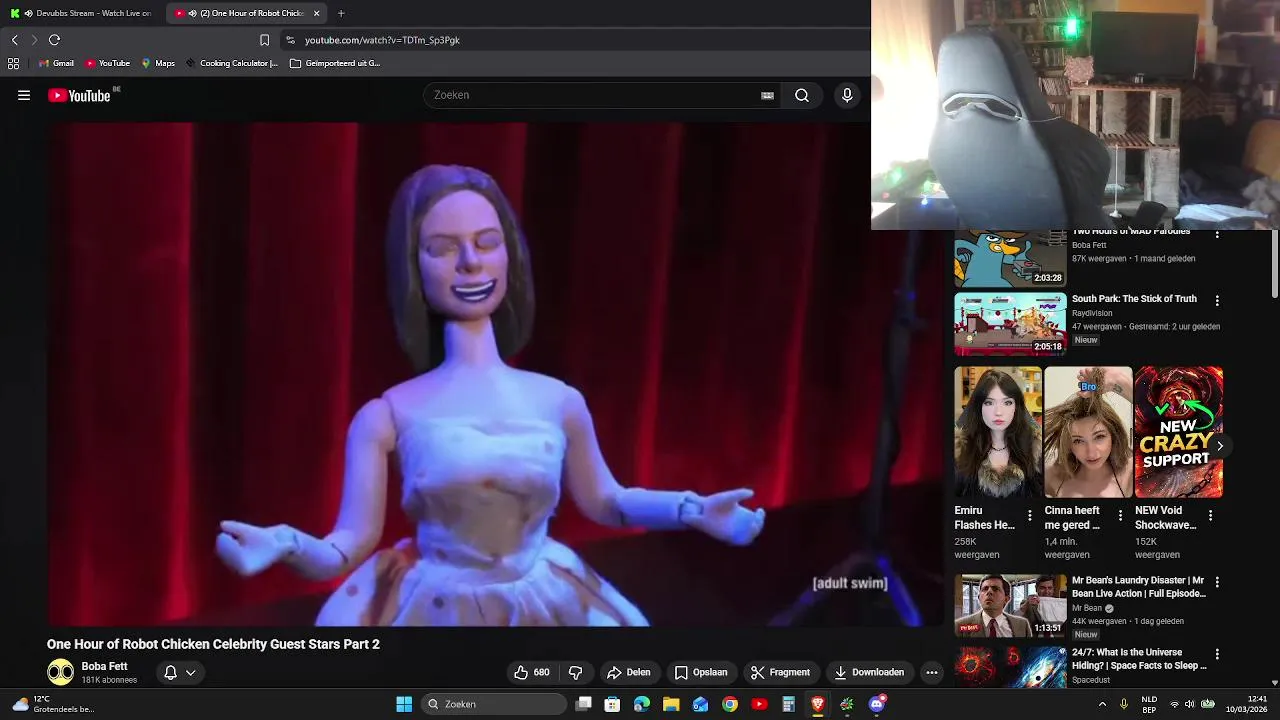Open Task View from the taskbar
Screen dimensions: 1280x720
584,704
